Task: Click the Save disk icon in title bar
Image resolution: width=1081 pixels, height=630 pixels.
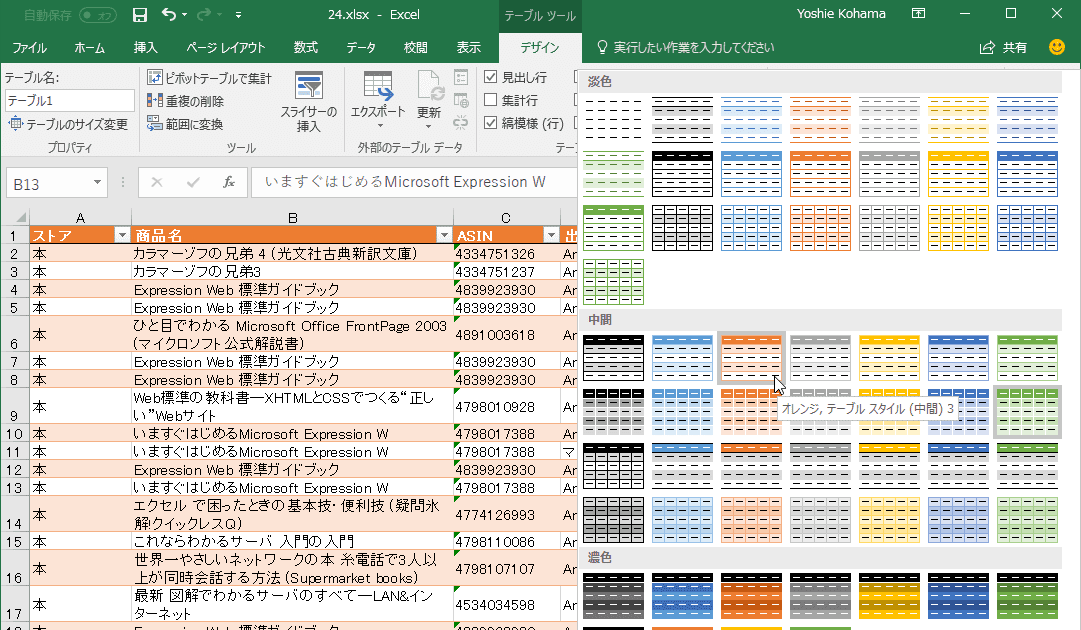Action: pos(139,14)
